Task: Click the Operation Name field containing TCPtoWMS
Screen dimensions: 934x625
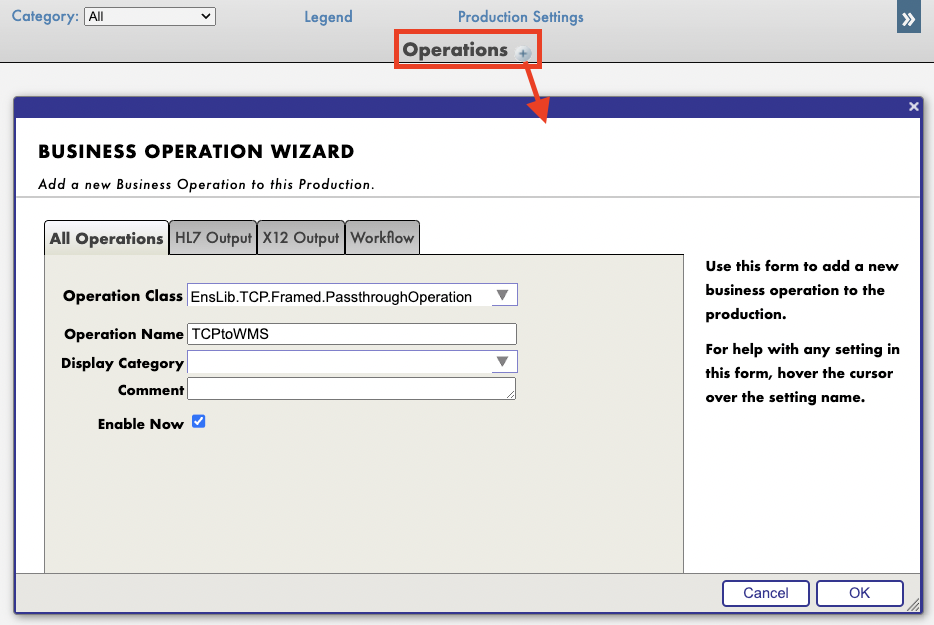Action: [351, 334]
